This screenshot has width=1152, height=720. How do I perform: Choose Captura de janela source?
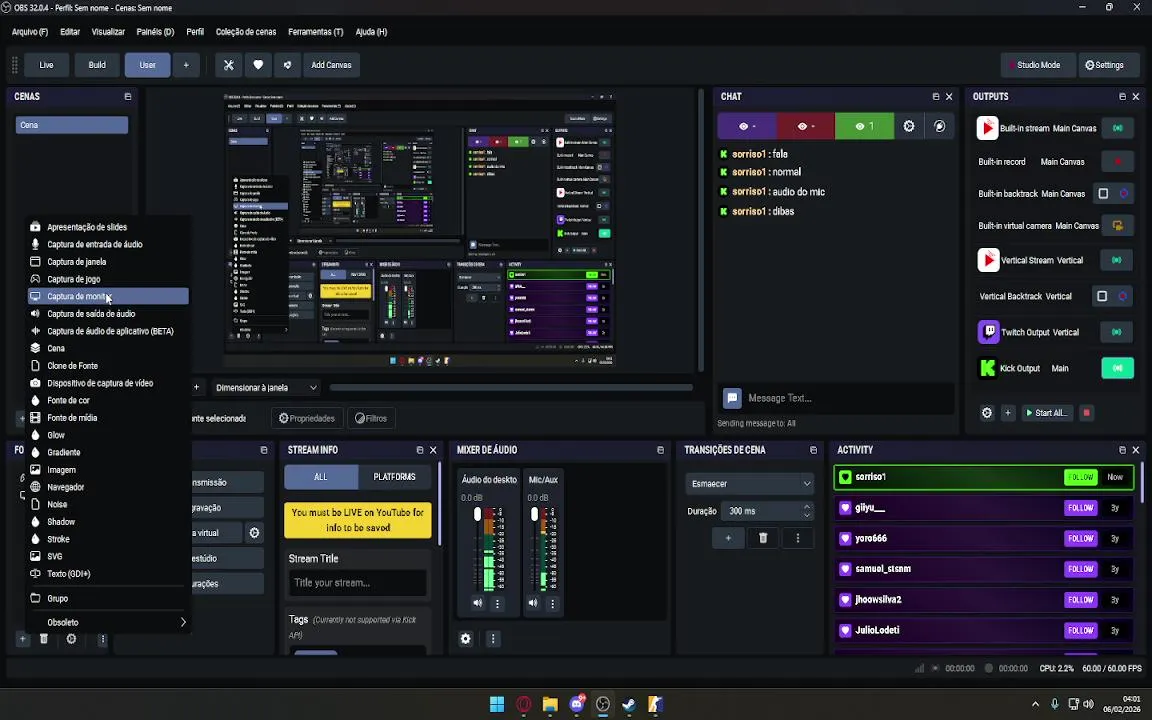click(108, 262)
